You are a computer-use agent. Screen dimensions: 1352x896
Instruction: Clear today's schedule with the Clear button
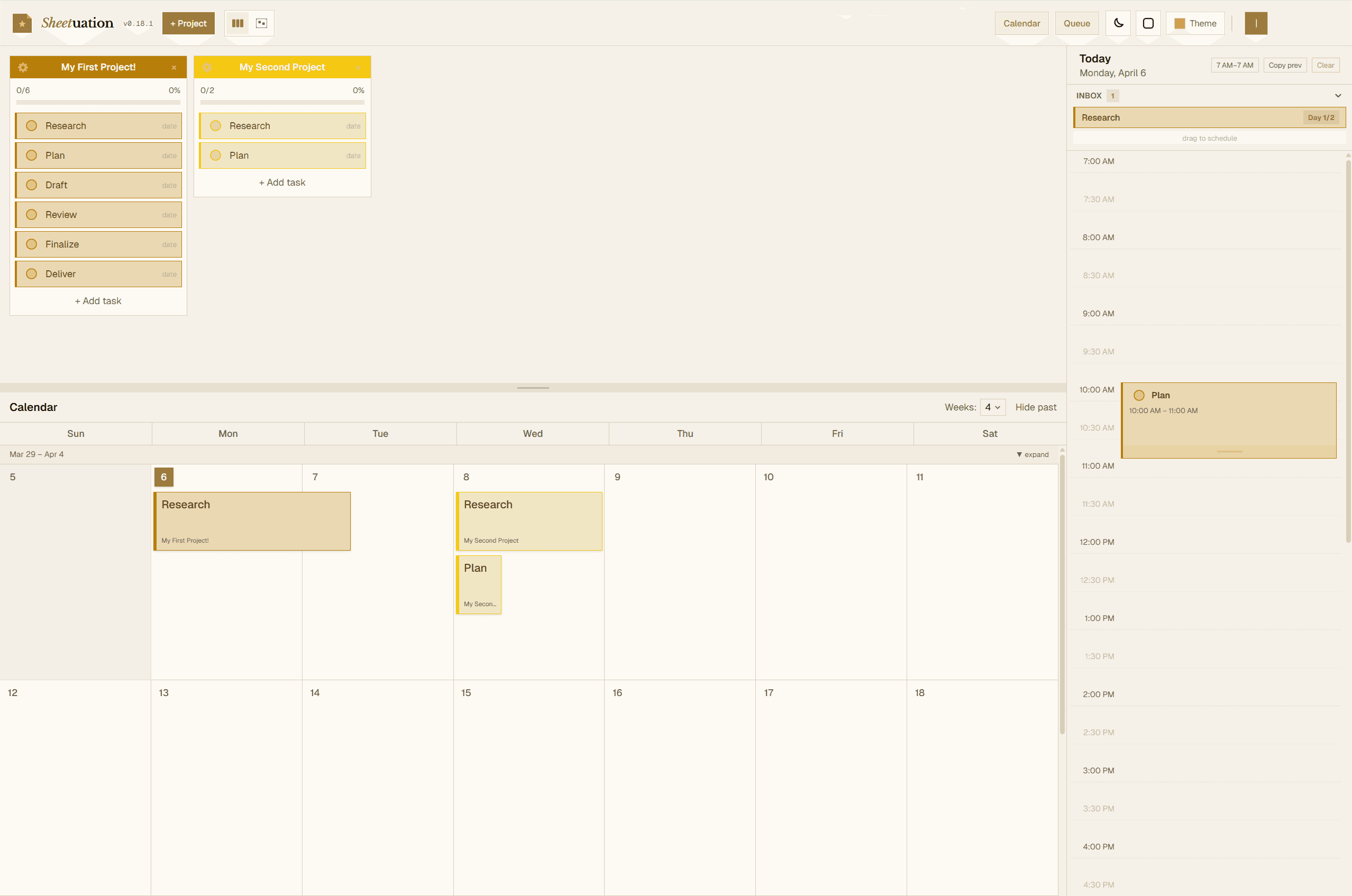pos(1325,65)
